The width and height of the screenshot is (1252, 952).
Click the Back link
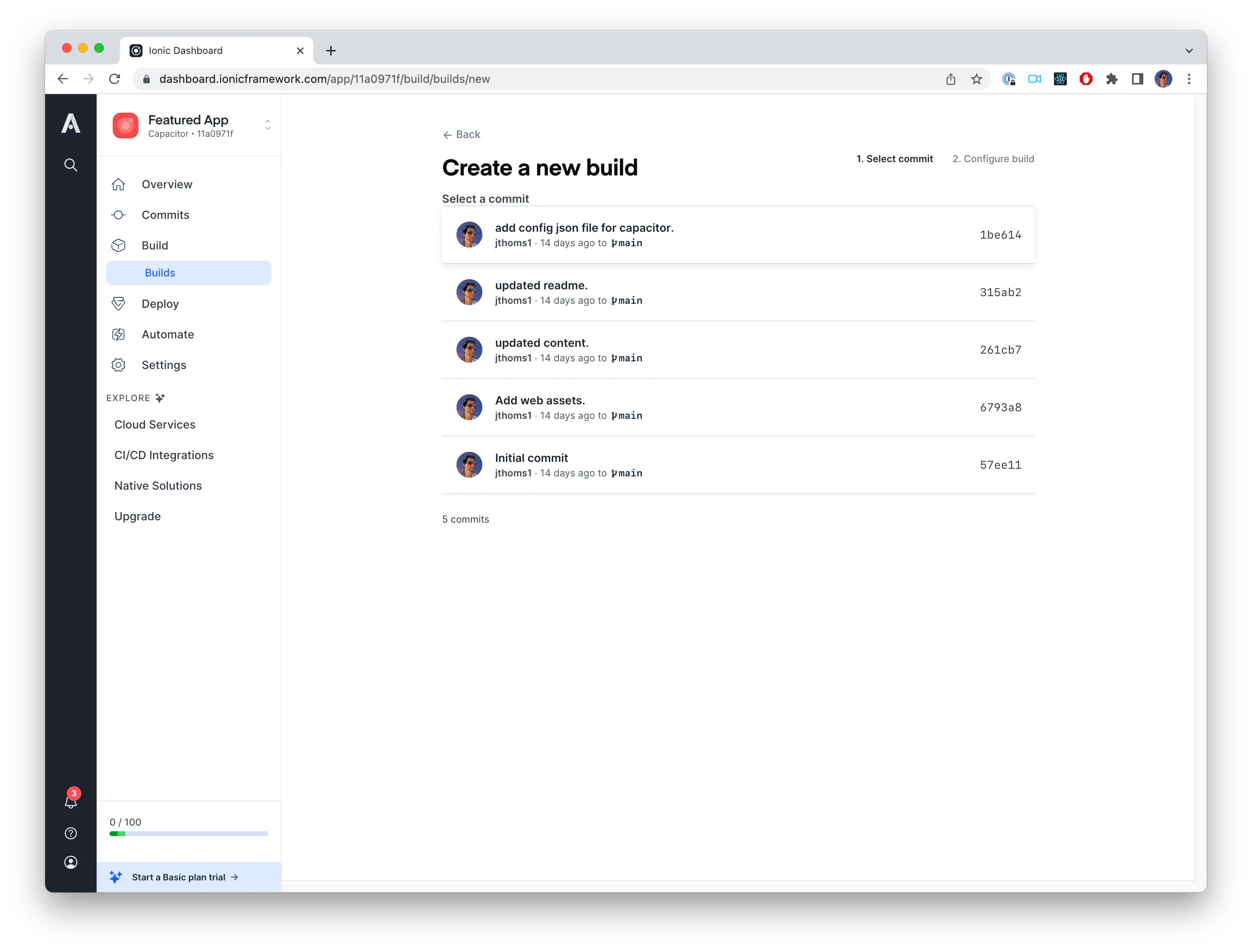coord(462,134)
